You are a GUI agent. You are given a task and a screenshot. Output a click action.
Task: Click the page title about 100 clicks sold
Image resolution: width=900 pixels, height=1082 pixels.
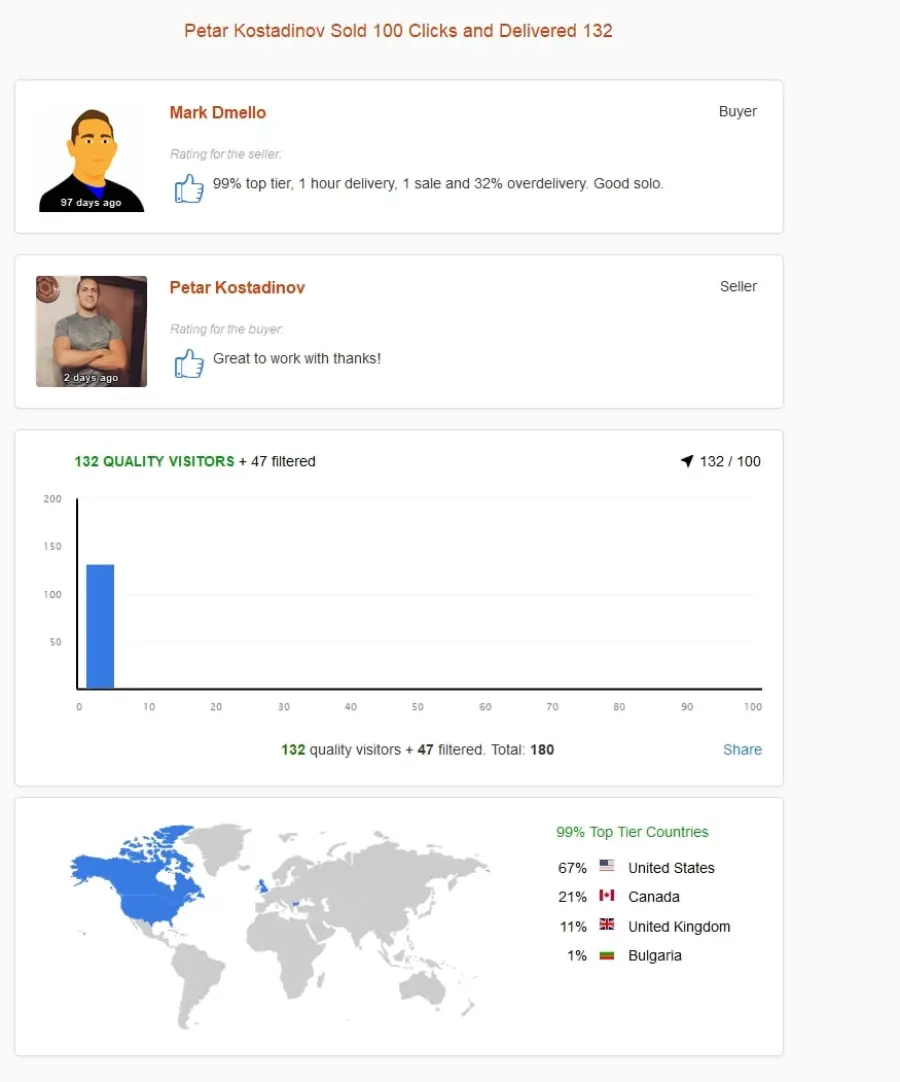pos(398,31)
